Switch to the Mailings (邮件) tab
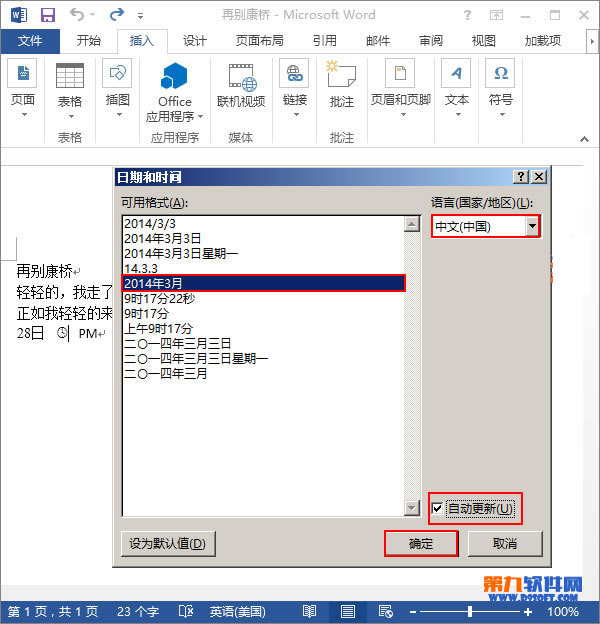This screenshot has height=624, width=600. click(x=378, y=41)
